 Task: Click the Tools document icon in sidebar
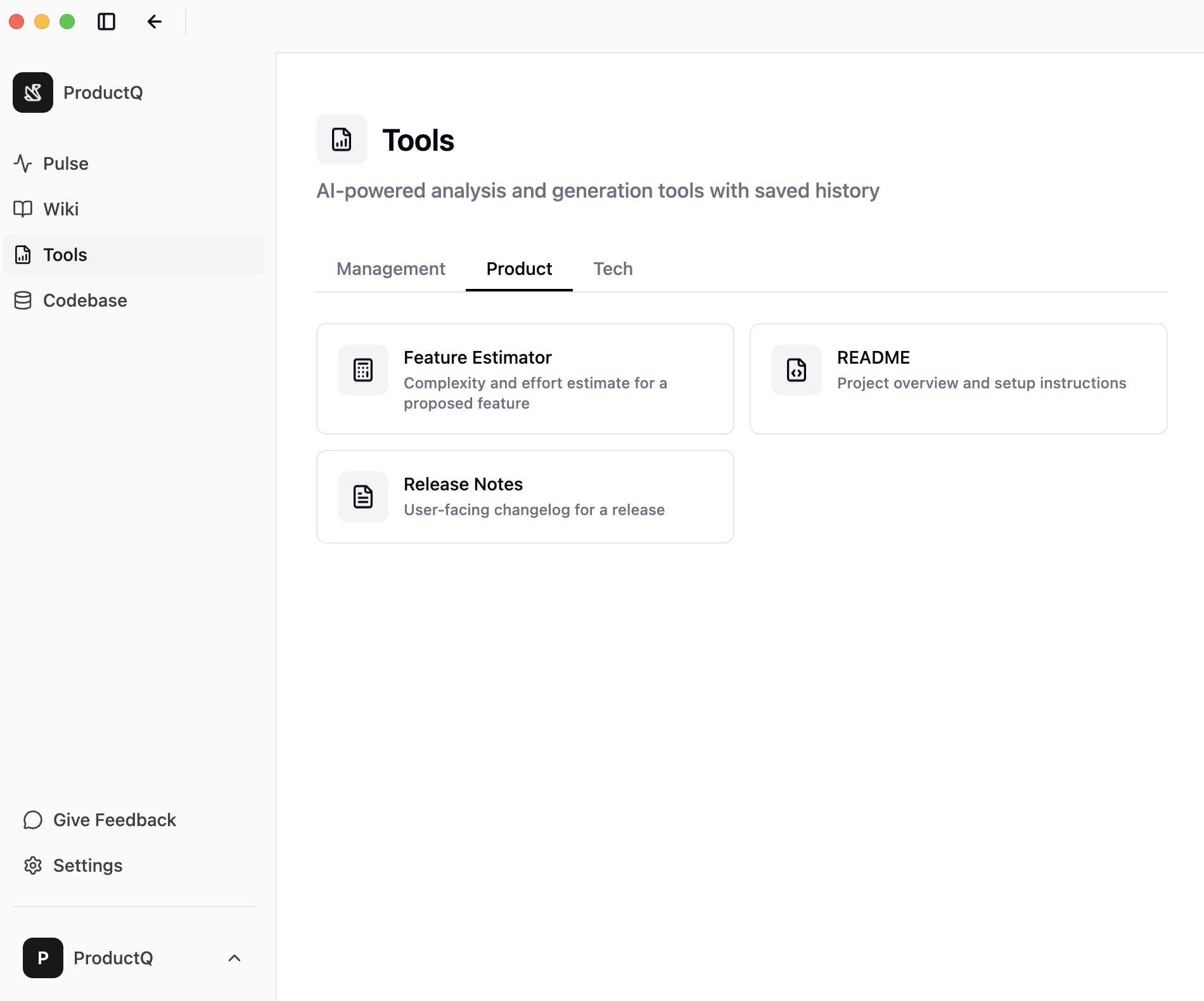pos(23,255)
